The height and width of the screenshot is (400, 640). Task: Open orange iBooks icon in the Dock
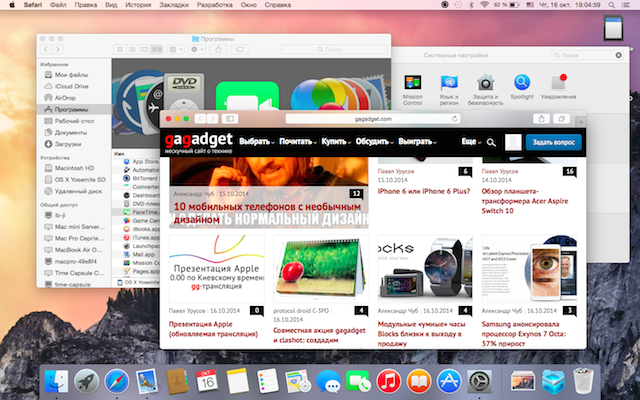[x=419, y=382]
